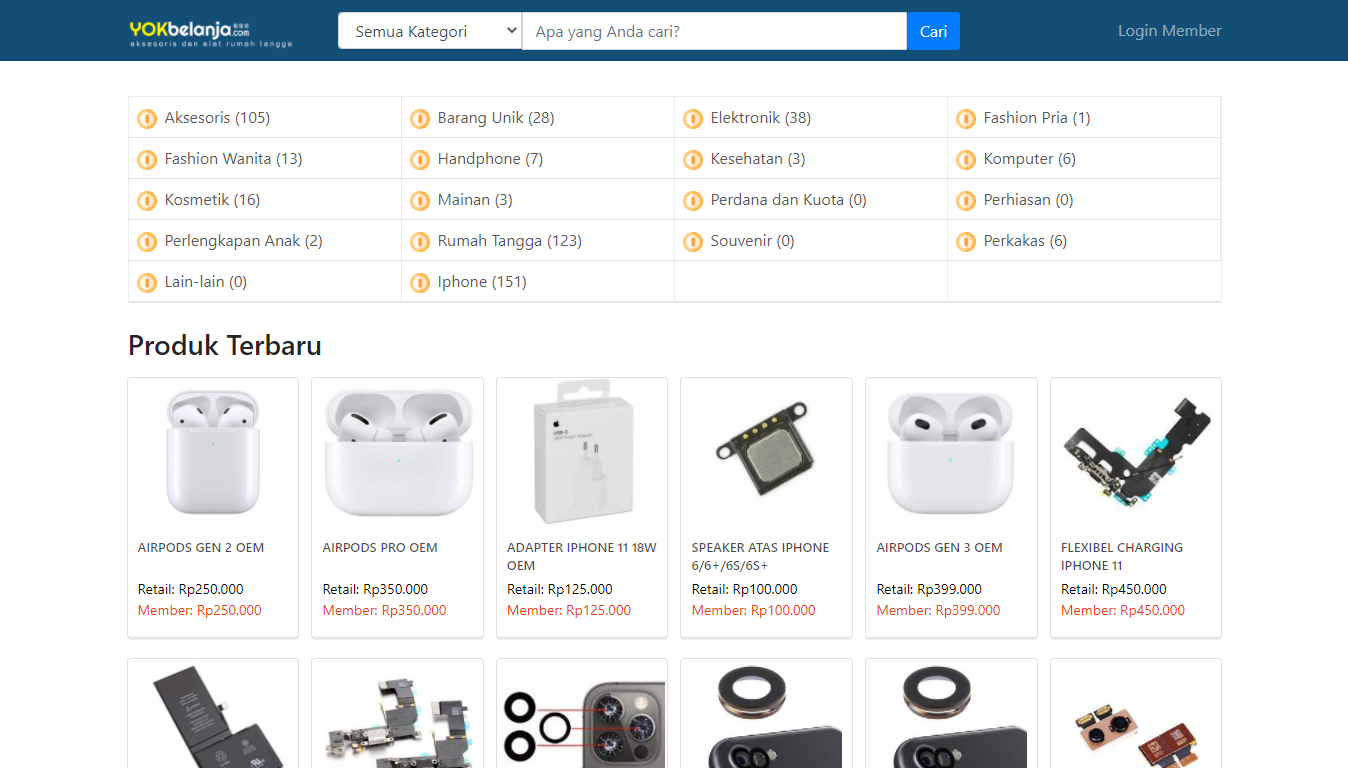Viewport: 1348px width, 768px height.
Task: Open the Login Member link
Action: point(1169,31)
